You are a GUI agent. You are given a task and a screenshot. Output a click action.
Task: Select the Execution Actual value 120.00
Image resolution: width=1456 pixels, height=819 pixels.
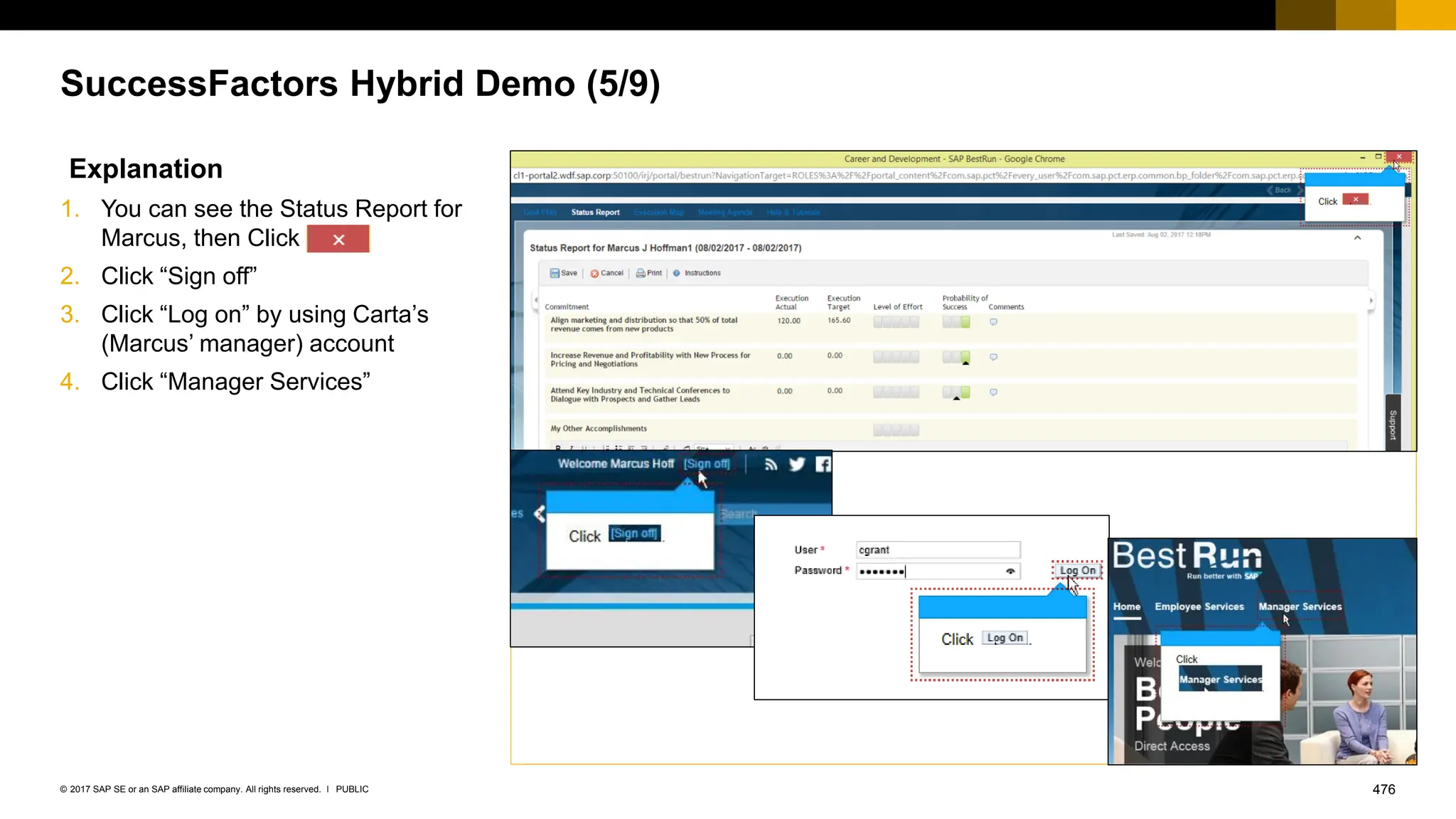(788, 321)
